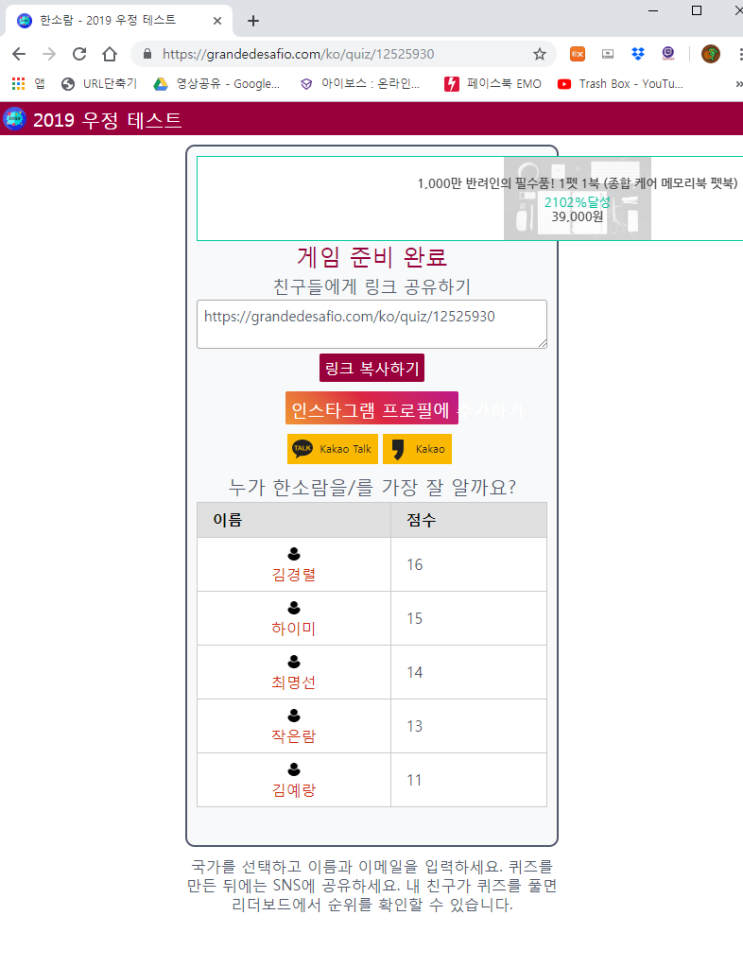
Task: Click the Kakao story quote icon
Action: click(398, 449)
